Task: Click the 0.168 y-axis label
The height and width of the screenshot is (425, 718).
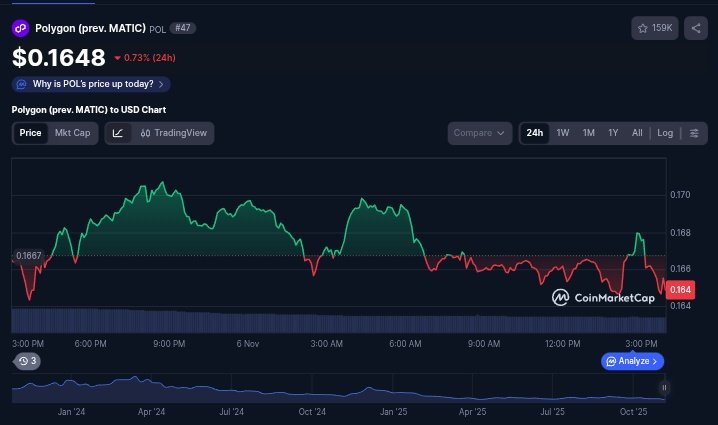Action: 680,233
